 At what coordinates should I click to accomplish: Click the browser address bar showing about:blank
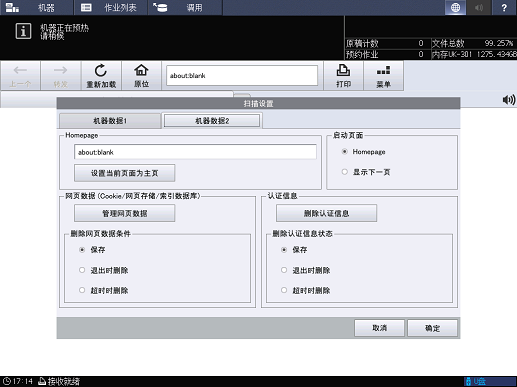point(242,75)
